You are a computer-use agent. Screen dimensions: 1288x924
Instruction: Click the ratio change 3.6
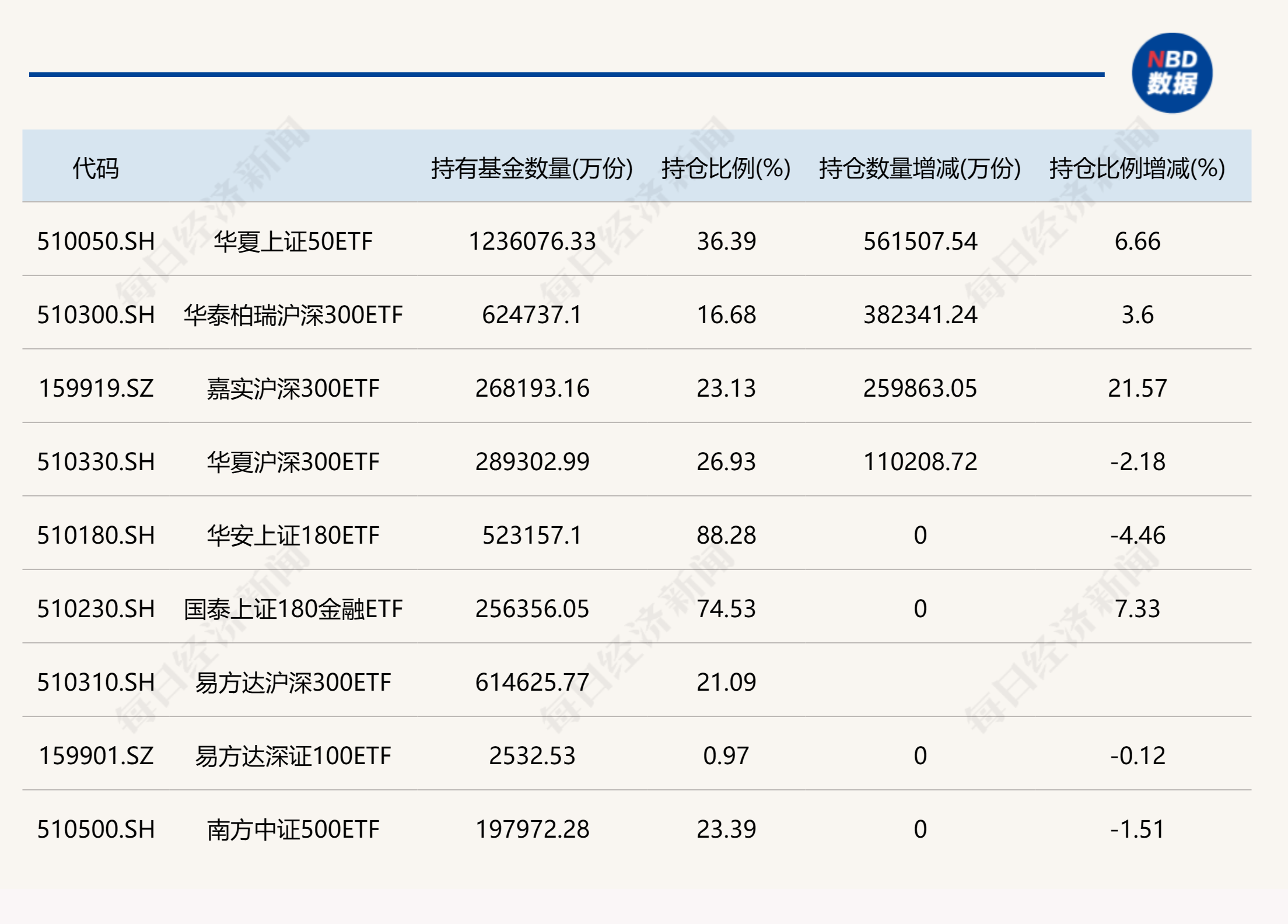point(1137,314)
